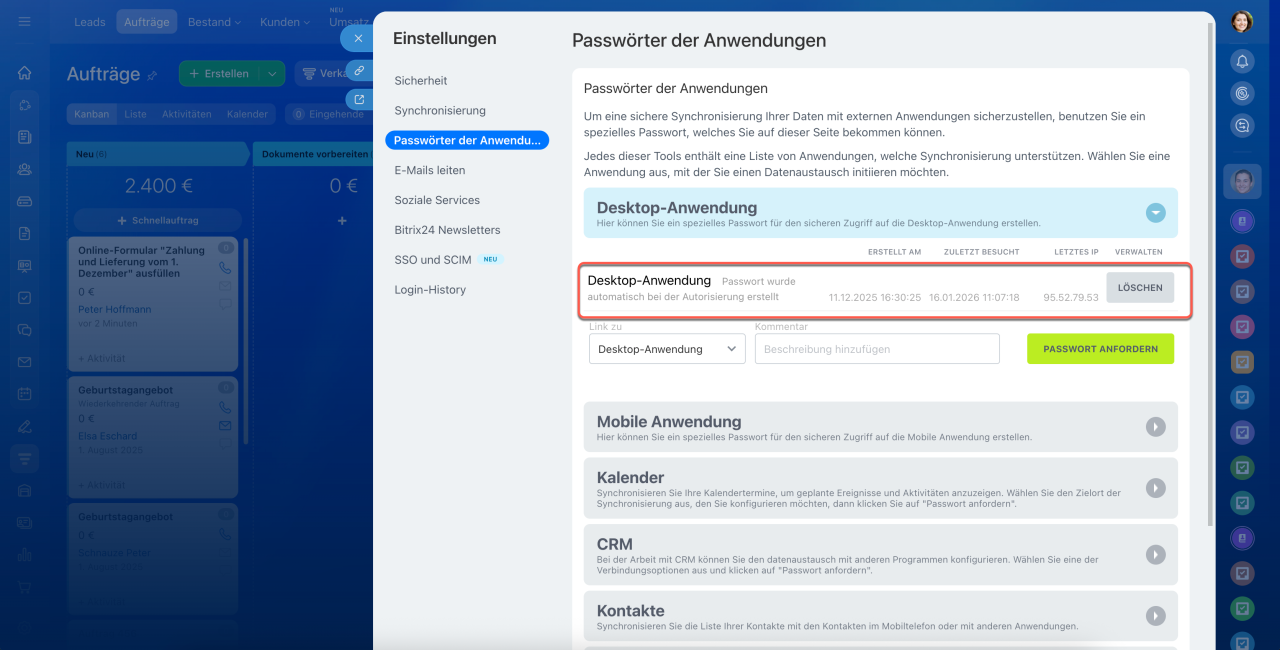The height and width of the screenshot is (650, 1280).
Task: Open the Elsa Eschard contact link
Action: (x=108, y=436)
